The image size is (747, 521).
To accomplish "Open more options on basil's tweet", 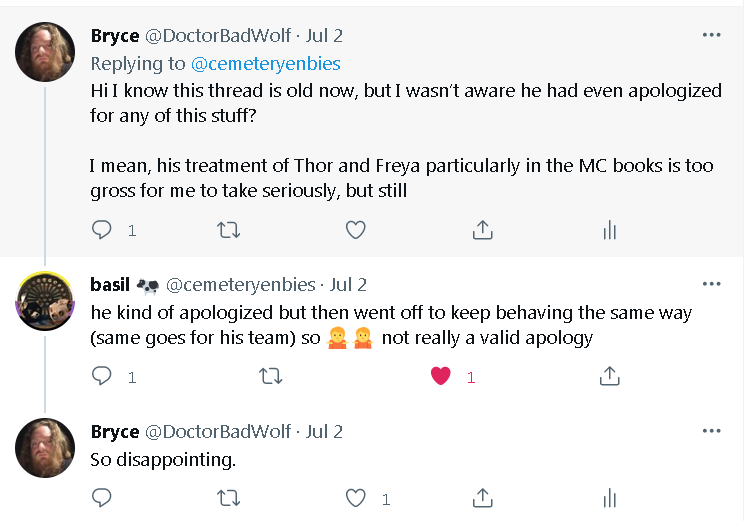I will [x=711, y=284].
